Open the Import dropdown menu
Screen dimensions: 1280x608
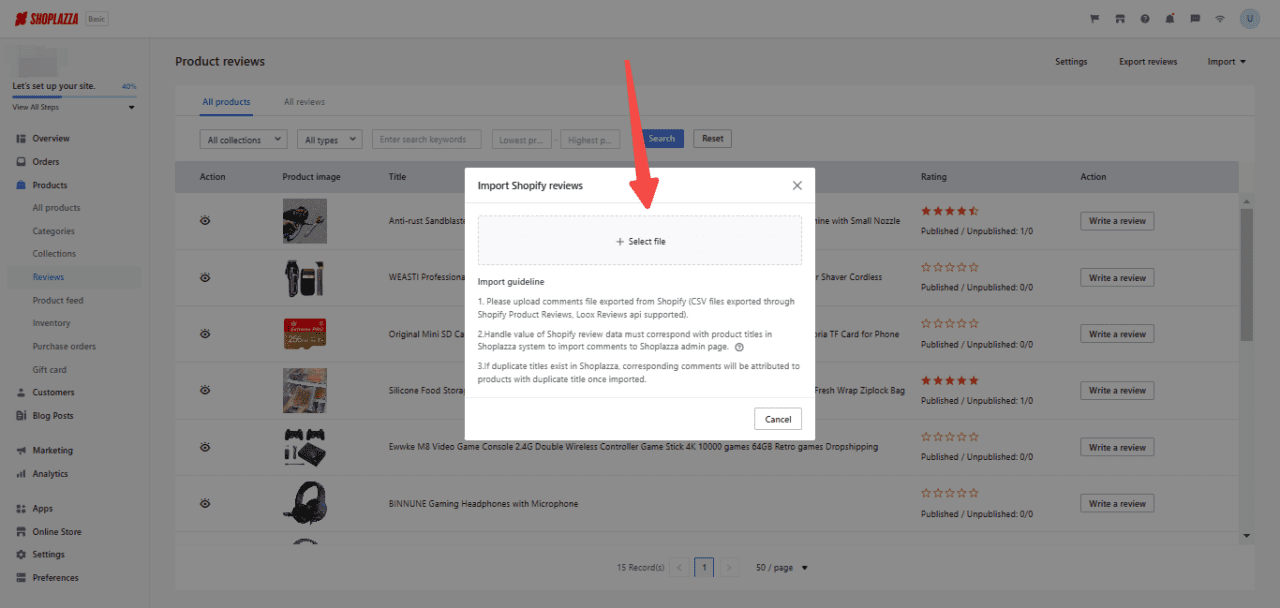(x=1226, y=62)
